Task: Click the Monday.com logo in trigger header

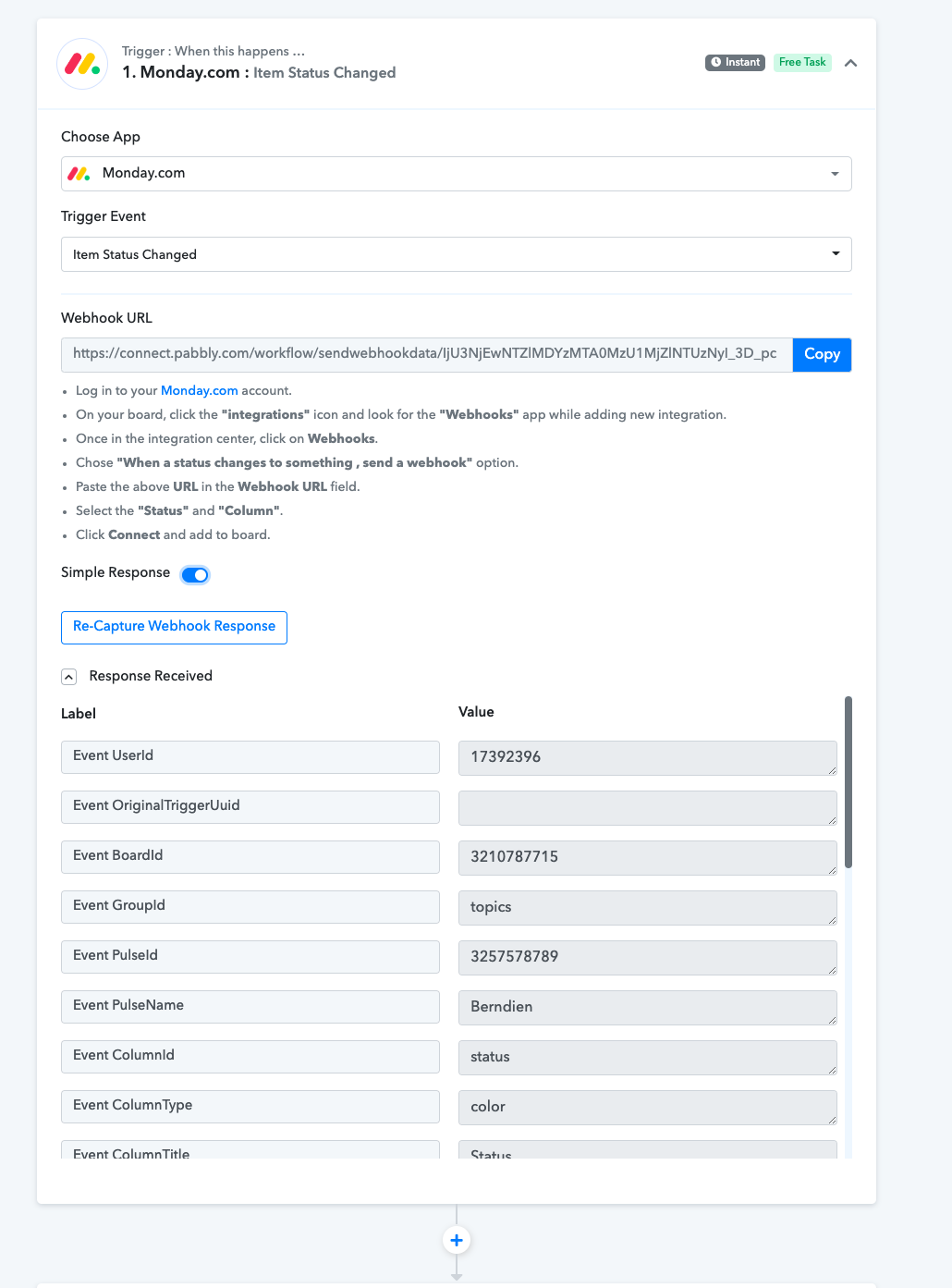Action: point(82,64)
